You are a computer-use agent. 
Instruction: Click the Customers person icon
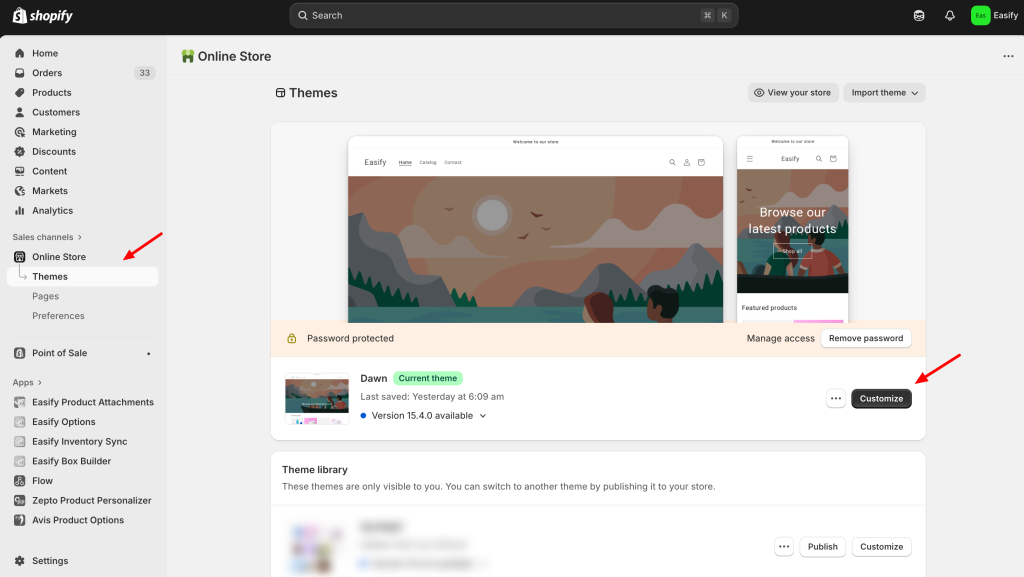20,112
